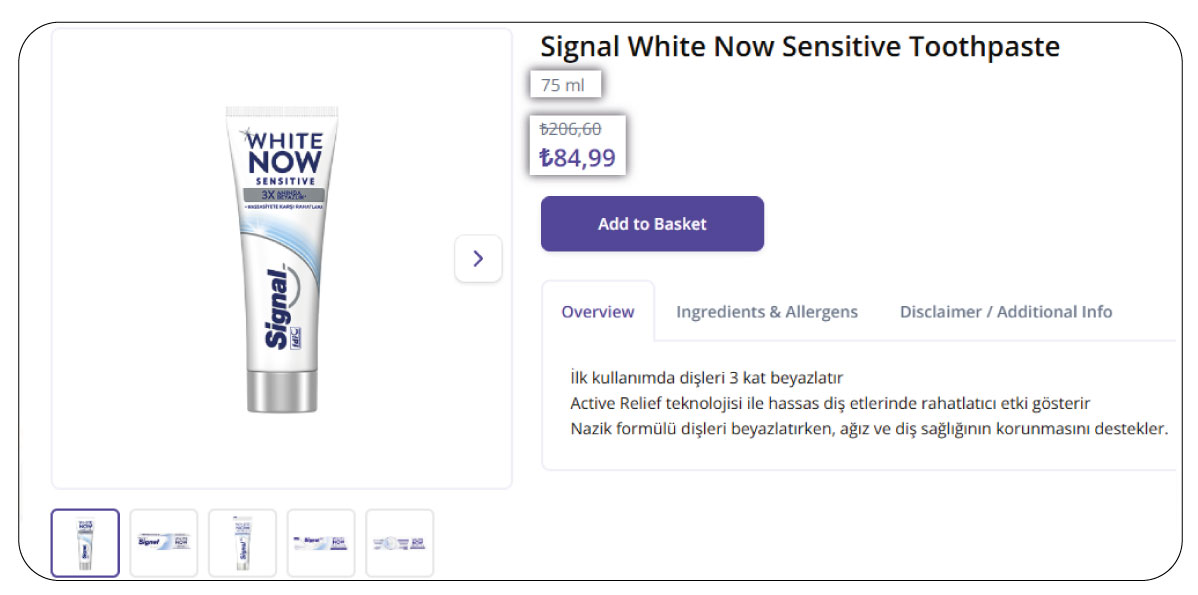Select the first thumbnail of the upright tube
Viewport: 1198px width, 595px height.
click(x=86, y=543)
